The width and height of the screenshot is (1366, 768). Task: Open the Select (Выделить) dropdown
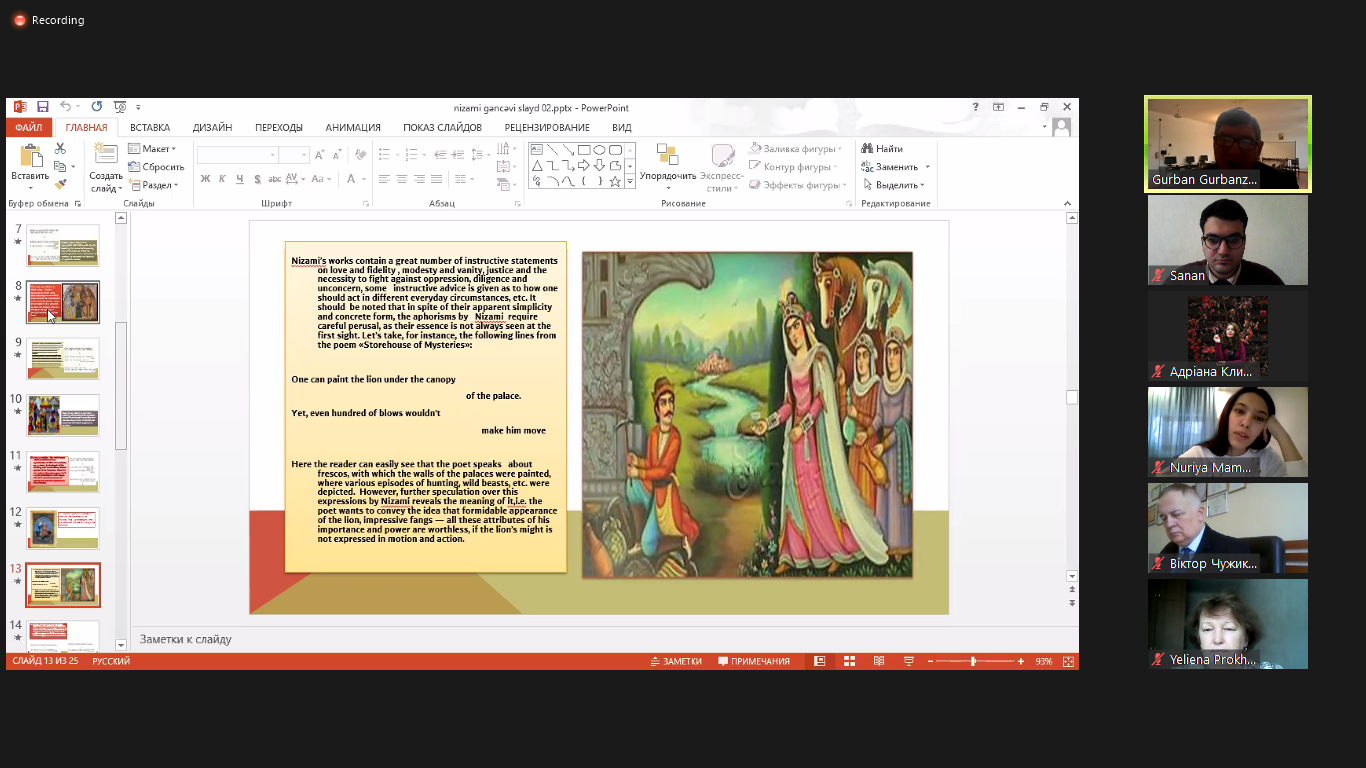coord(892,185)
